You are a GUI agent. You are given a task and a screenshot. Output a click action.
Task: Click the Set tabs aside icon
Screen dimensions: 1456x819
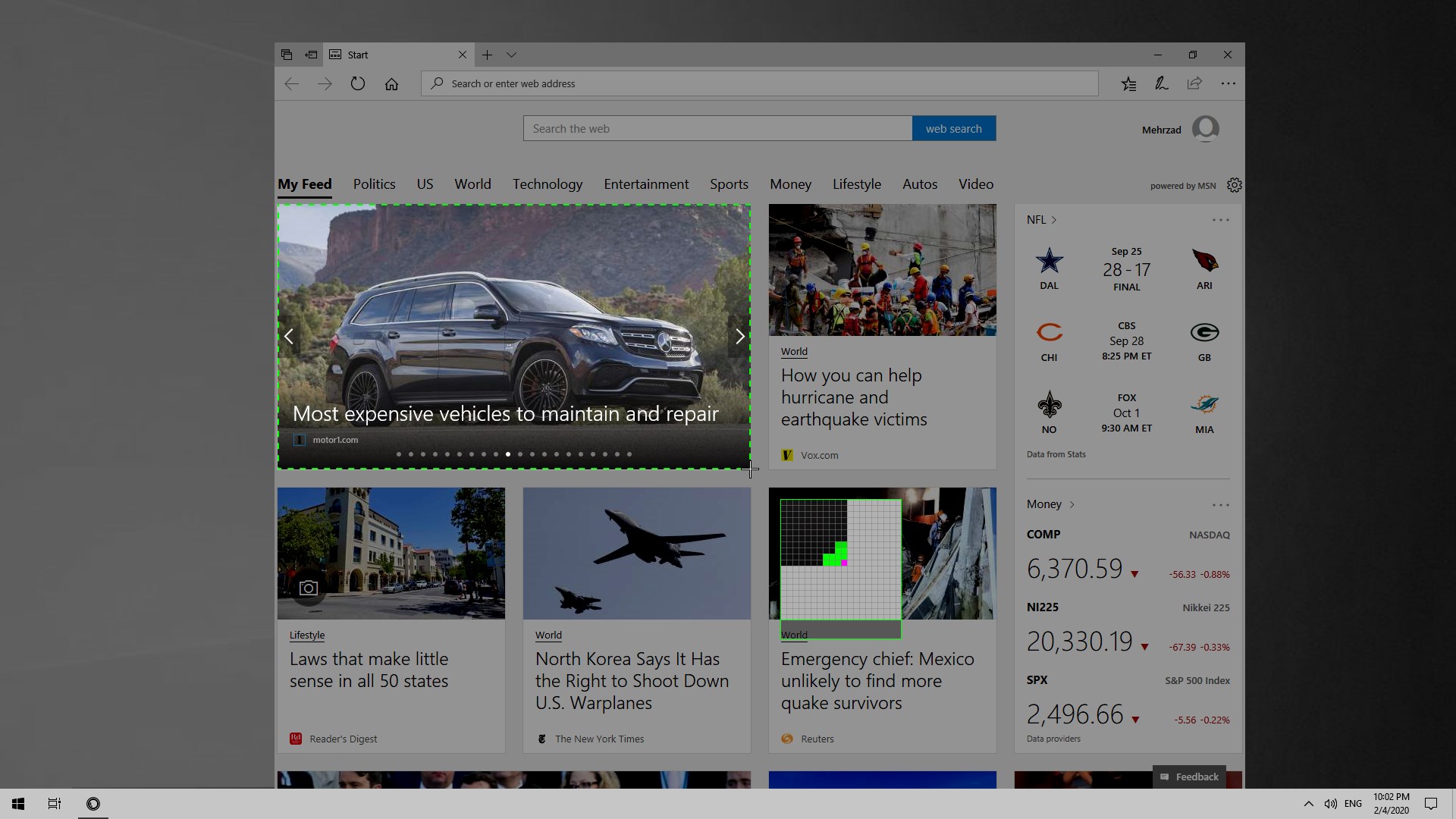[311, 55]
